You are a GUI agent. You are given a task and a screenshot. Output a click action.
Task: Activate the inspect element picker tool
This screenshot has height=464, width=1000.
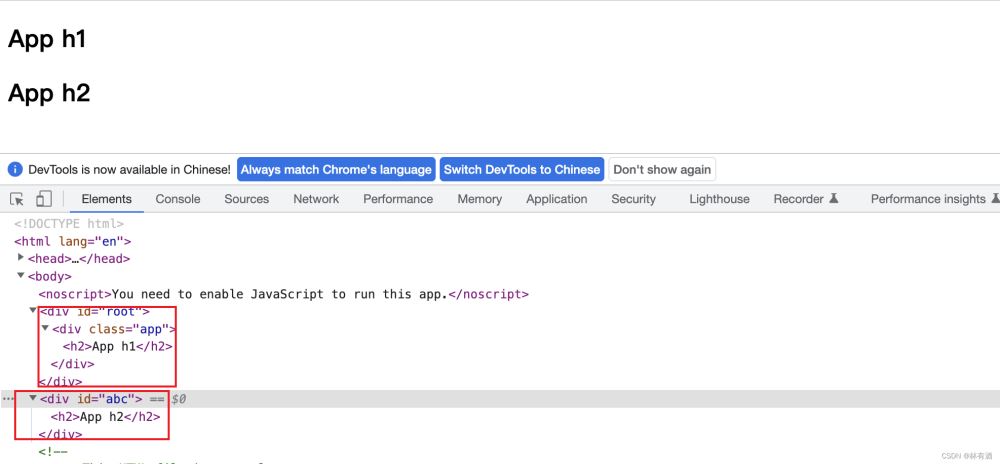[17, 199]
